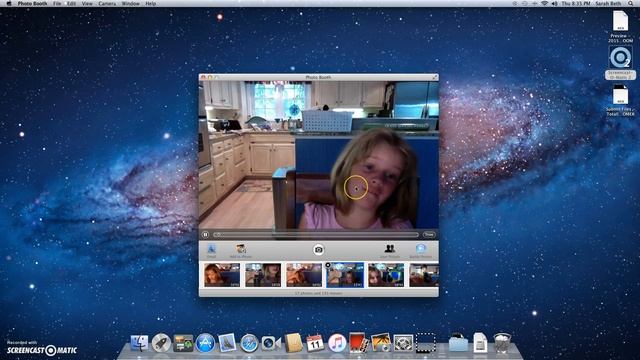Click the volume icon in menu bar

(555, 3)
